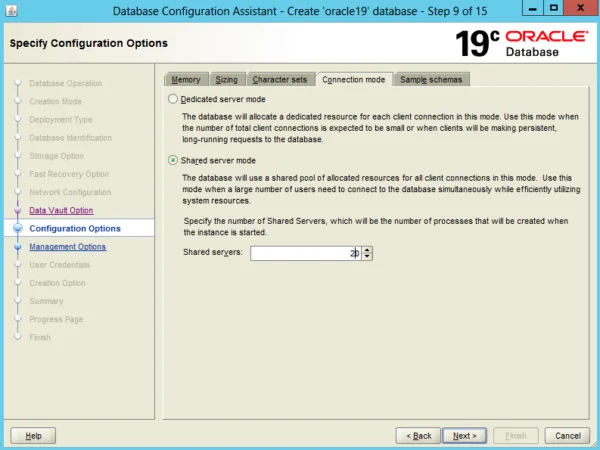Click the 'Network Configuration' step text
600x450 pixels.
70,192
